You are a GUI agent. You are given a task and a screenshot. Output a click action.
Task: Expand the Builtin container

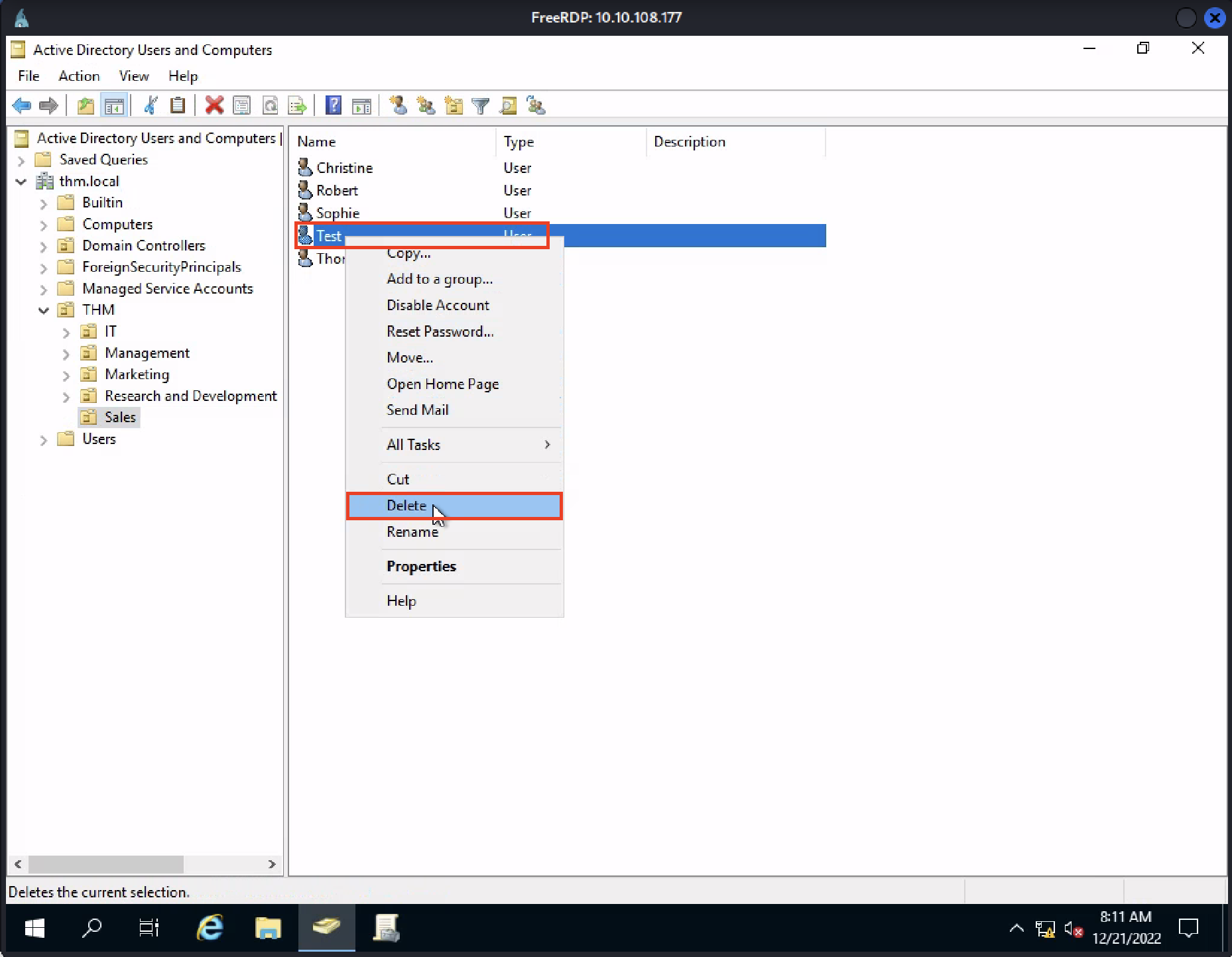pyautogui.click(x=44, y=203)
